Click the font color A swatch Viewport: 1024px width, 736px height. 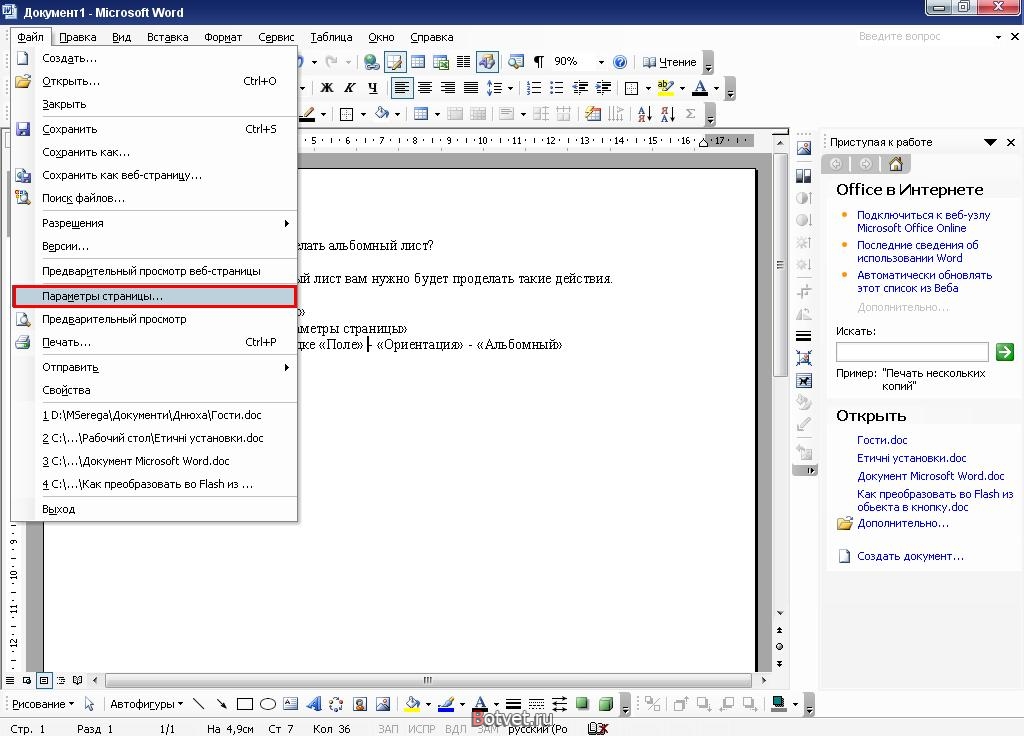pyautogui.click(x=698, y=88)
